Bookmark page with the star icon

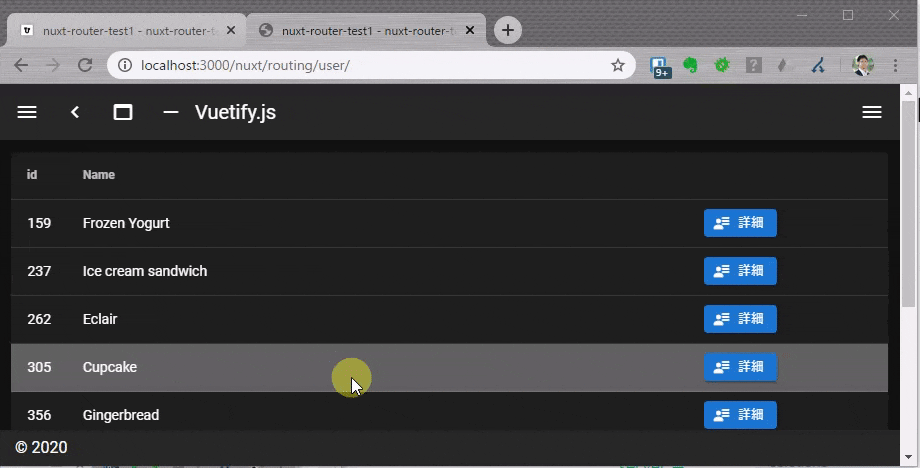(618, 65)
